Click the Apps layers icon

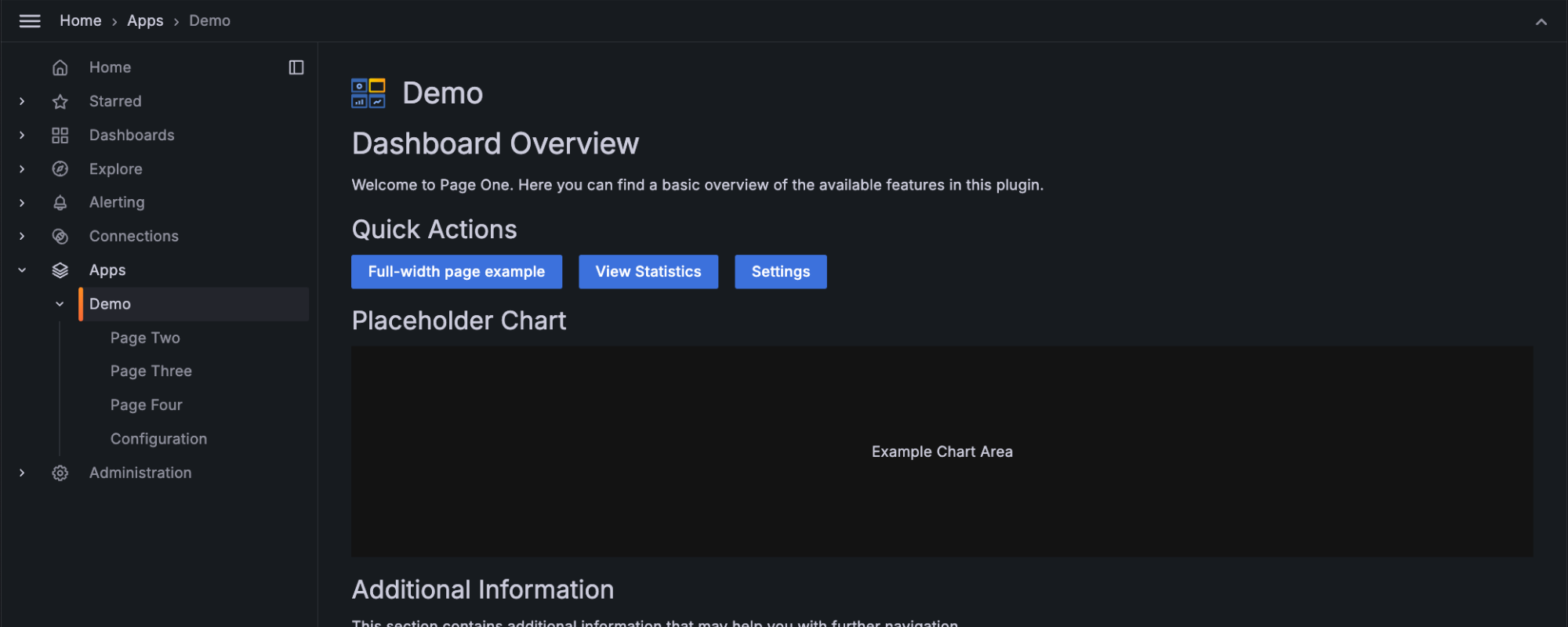[x=60, y=270]
